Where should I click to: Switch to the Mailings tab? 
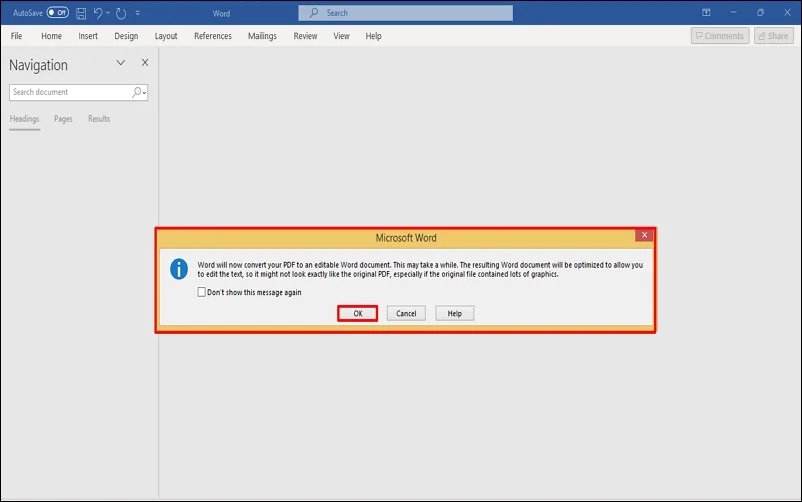pyautogui.click(x=262, y=36)
